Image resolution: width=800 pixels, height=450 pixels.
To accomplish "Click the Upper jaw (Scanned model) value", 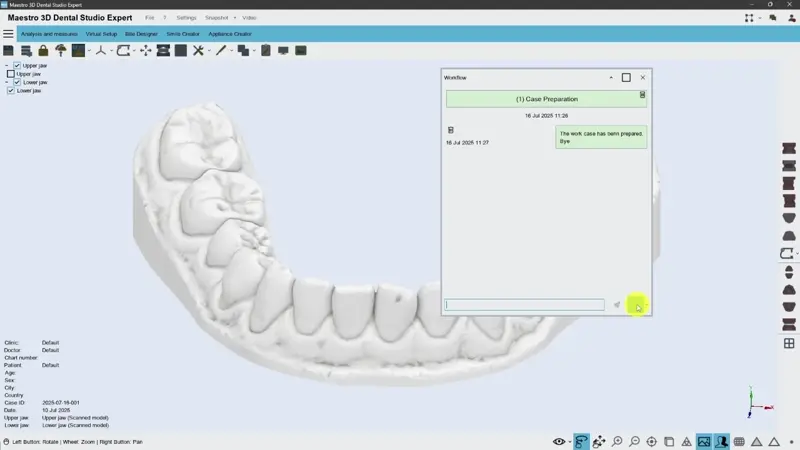I will (x=75, y=418).
